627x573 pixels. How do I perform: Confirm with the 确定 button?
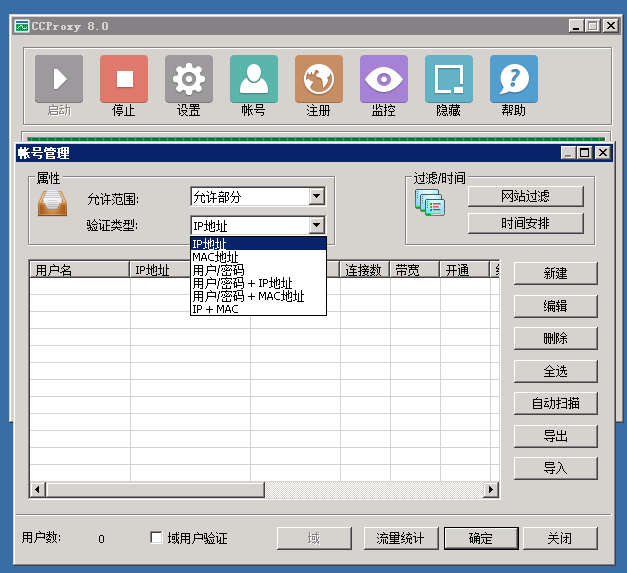(481, 538)
